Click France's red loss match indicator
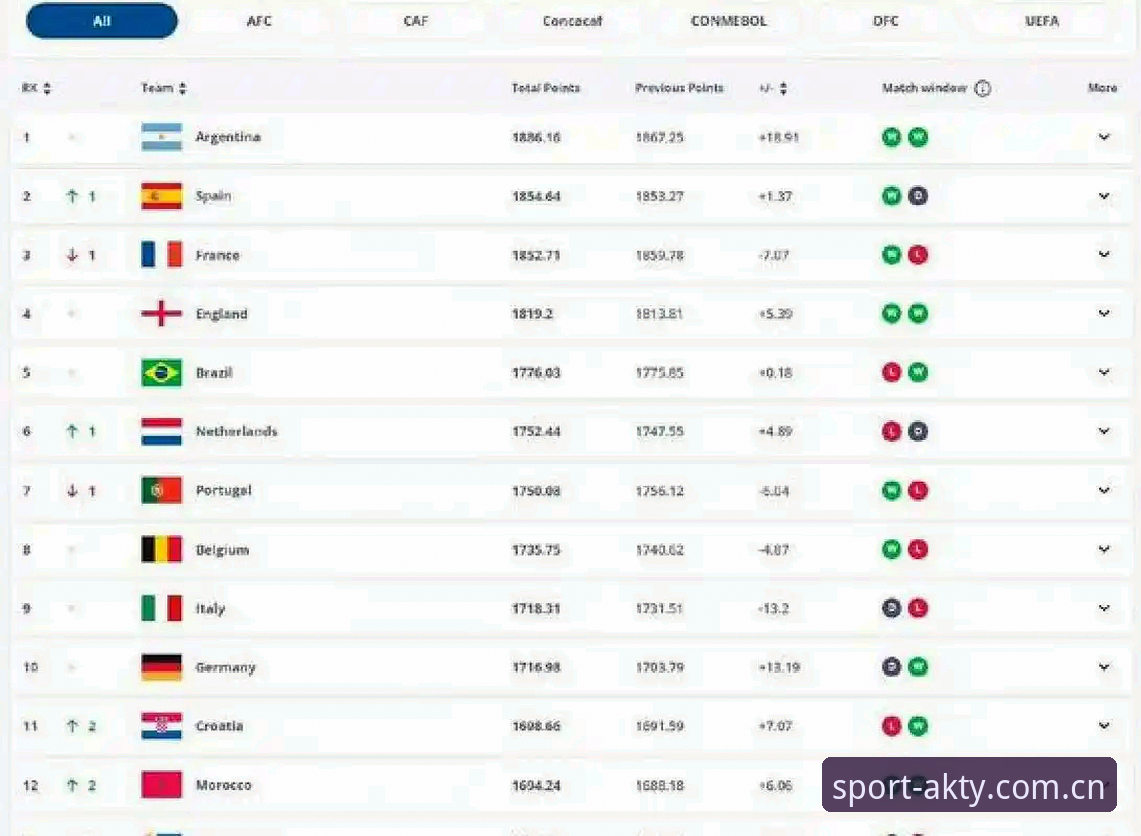 pyautogui.click(x=918, y=255)
